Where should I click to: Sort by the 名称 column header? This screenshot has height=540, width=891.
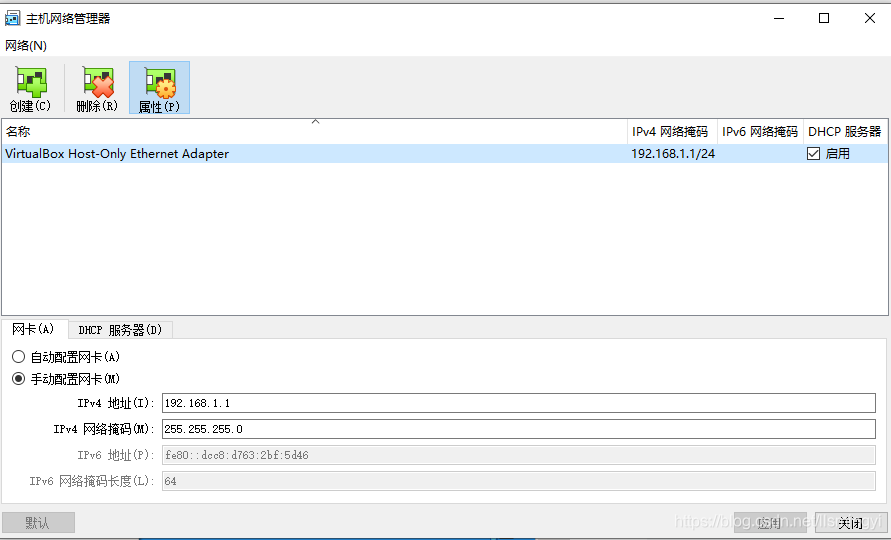[314, 131]
